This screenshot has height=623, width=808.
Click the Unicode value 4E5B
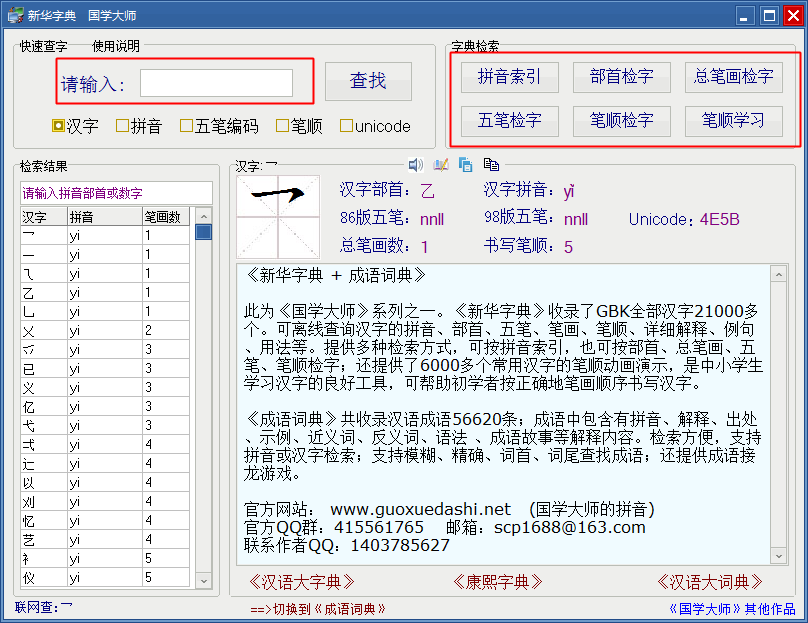pyautogui.click(x=719, y=220)
